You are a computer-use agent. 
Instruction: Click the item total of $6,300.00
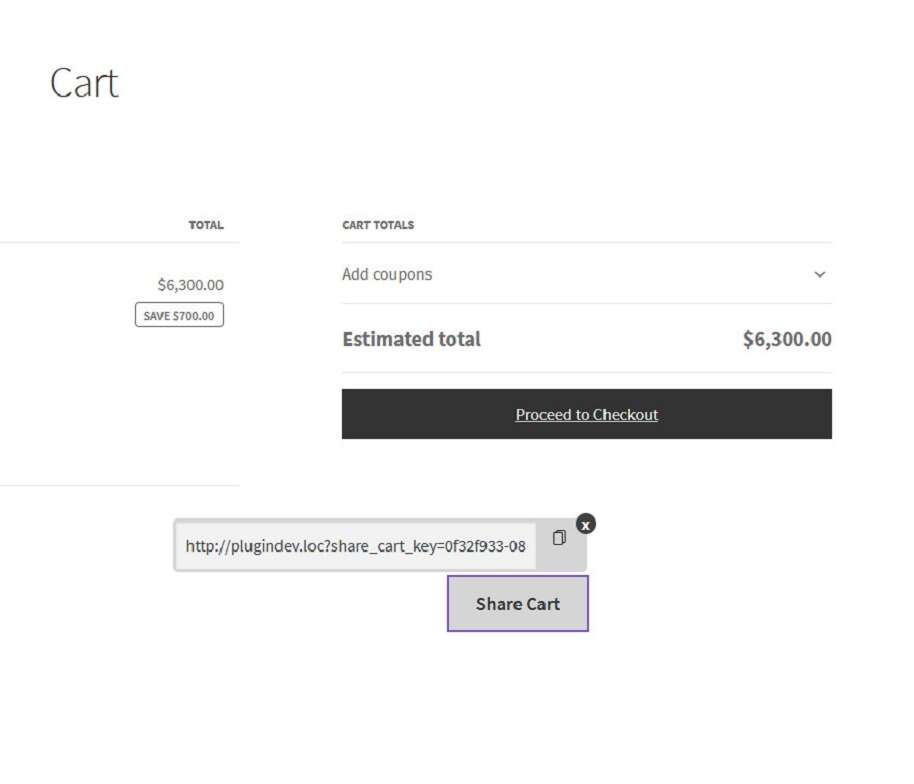point(190,284)
